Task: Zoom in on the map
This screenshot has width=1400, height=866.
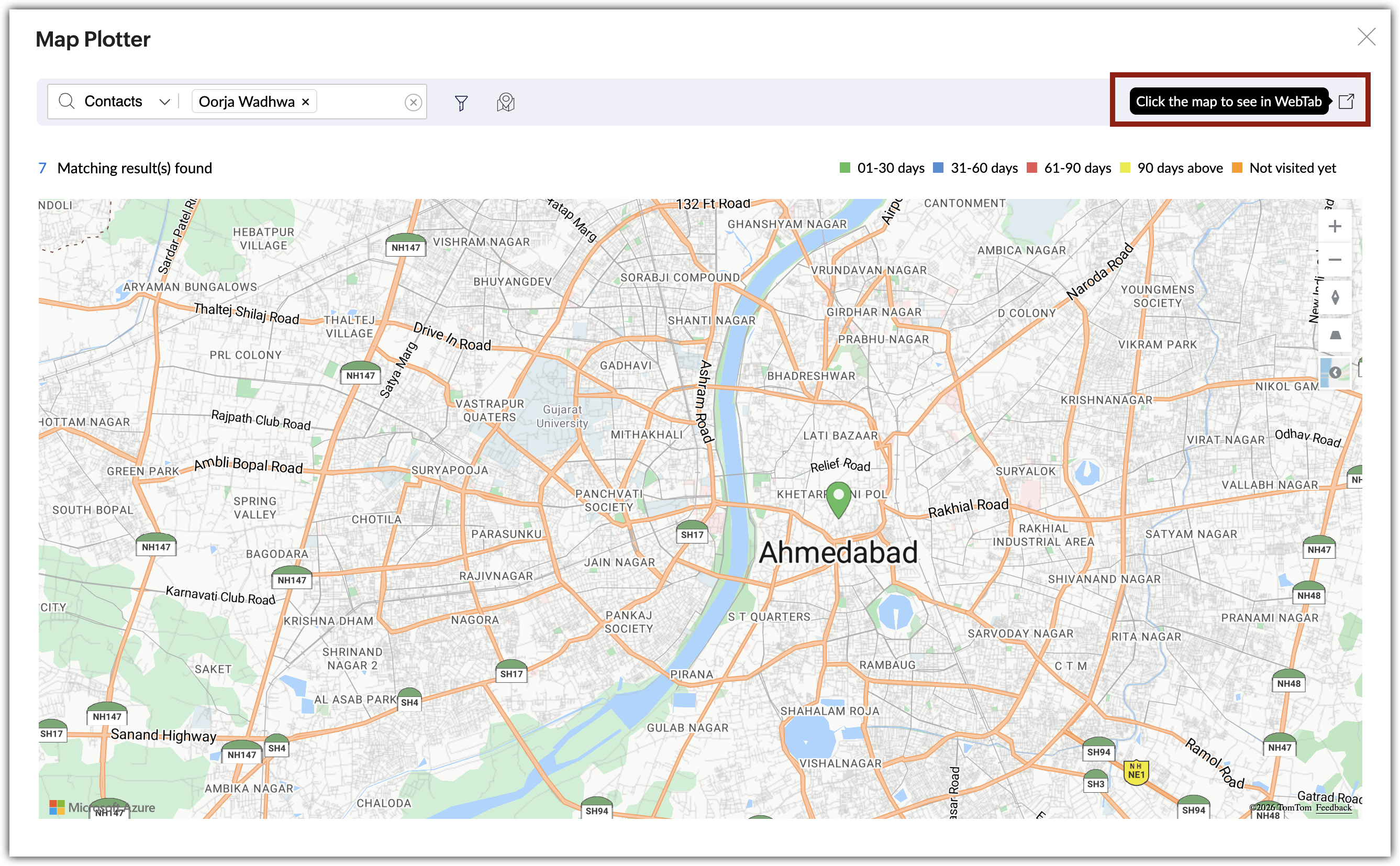Action: point(1335,226)
